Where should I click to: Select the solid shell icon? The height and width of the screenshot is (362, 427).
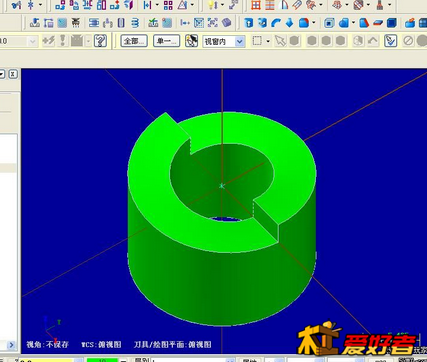coord(329,23)
